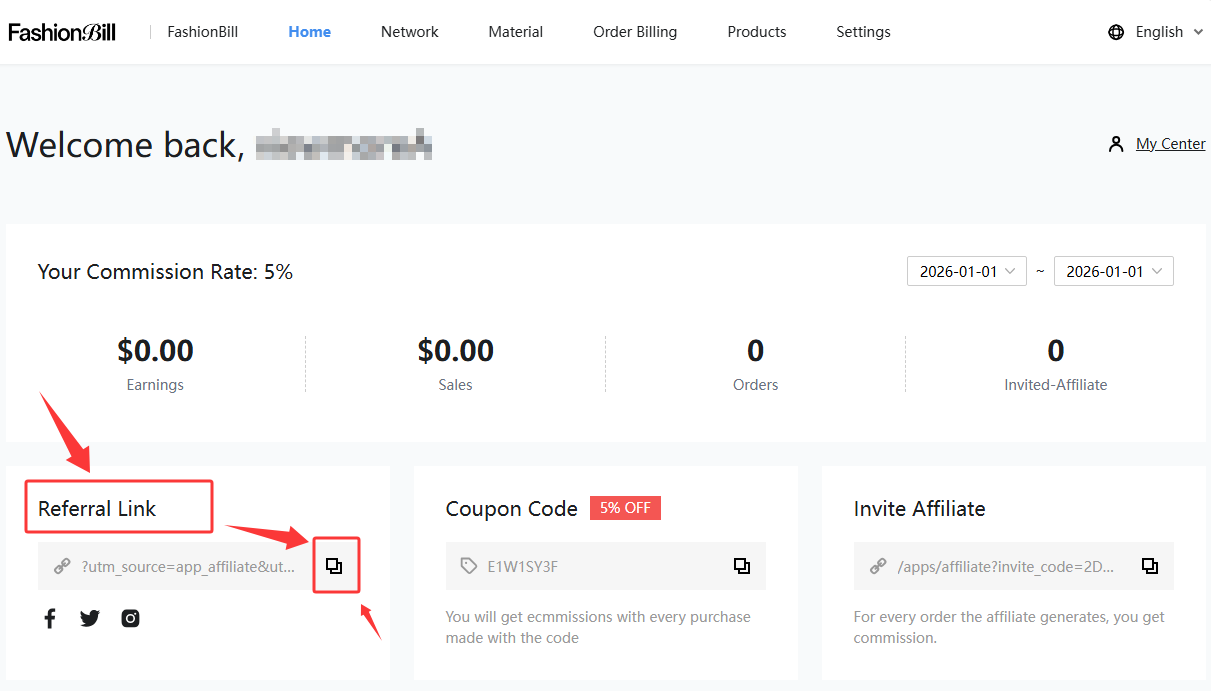
Task: Open the start date dropdown
Action: tap(966, 272)
